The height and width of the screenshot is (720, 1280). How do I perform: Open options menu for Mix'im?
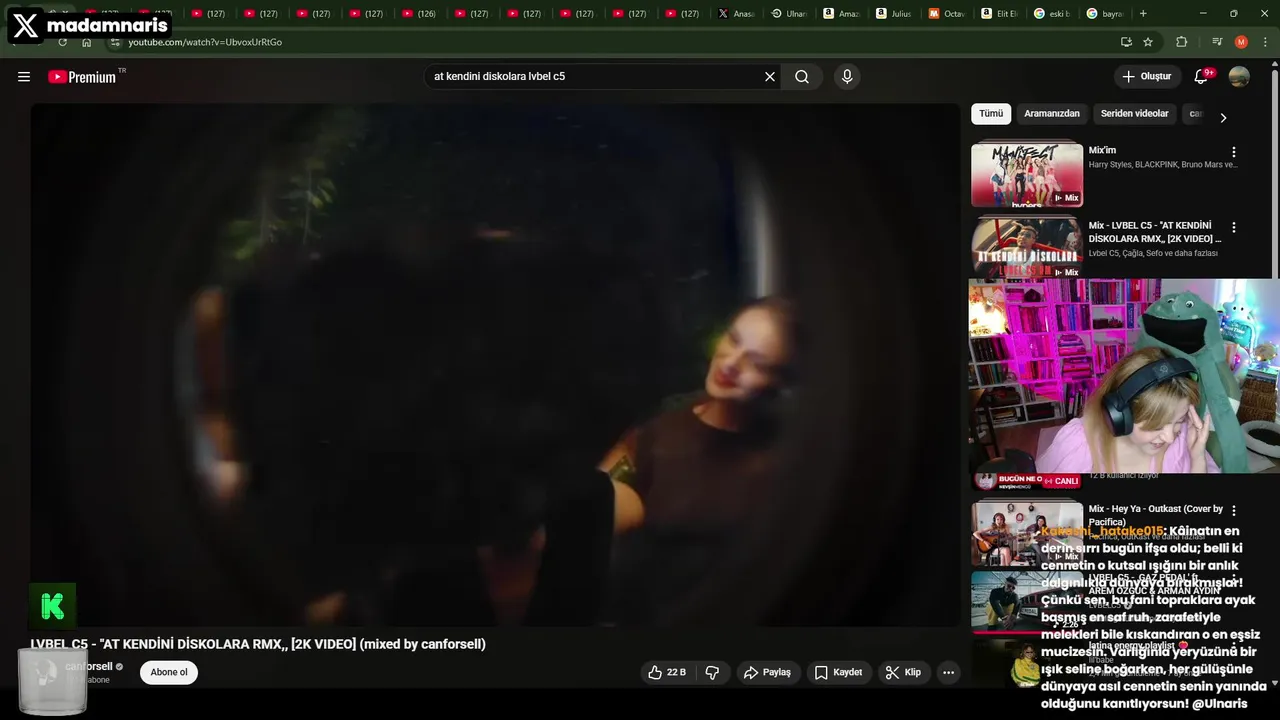tap(1233, 152)
